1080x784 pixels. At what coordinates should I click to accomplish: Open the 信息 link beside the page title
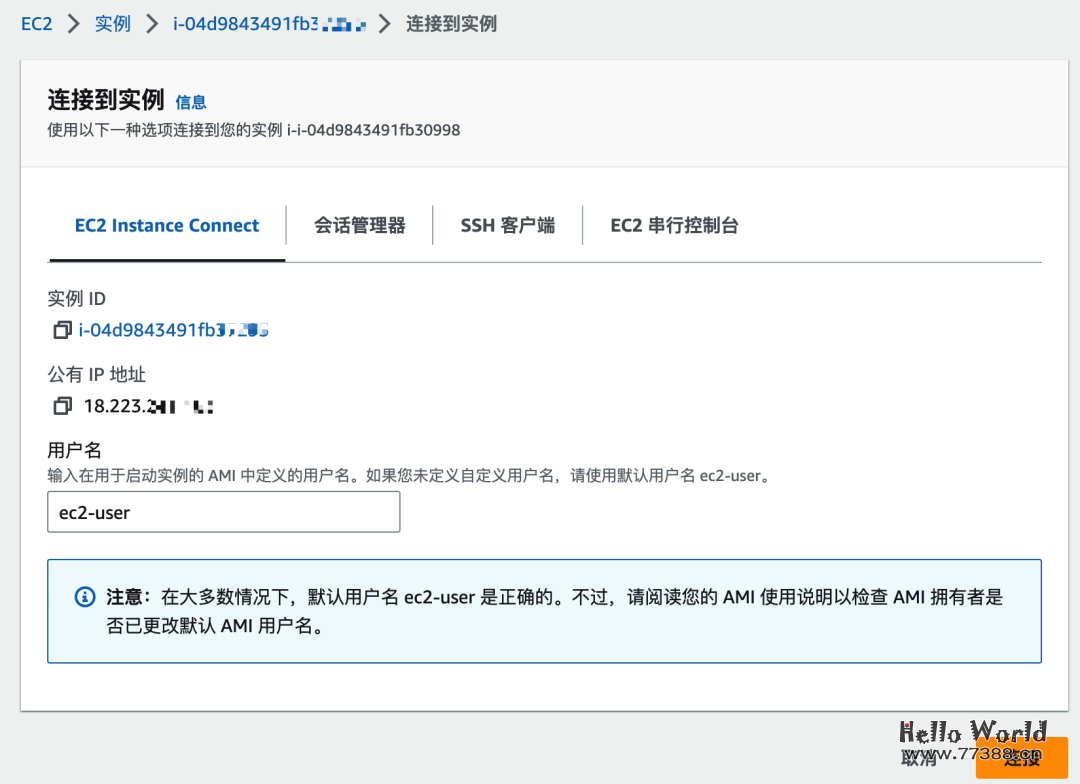click(191, 101)
